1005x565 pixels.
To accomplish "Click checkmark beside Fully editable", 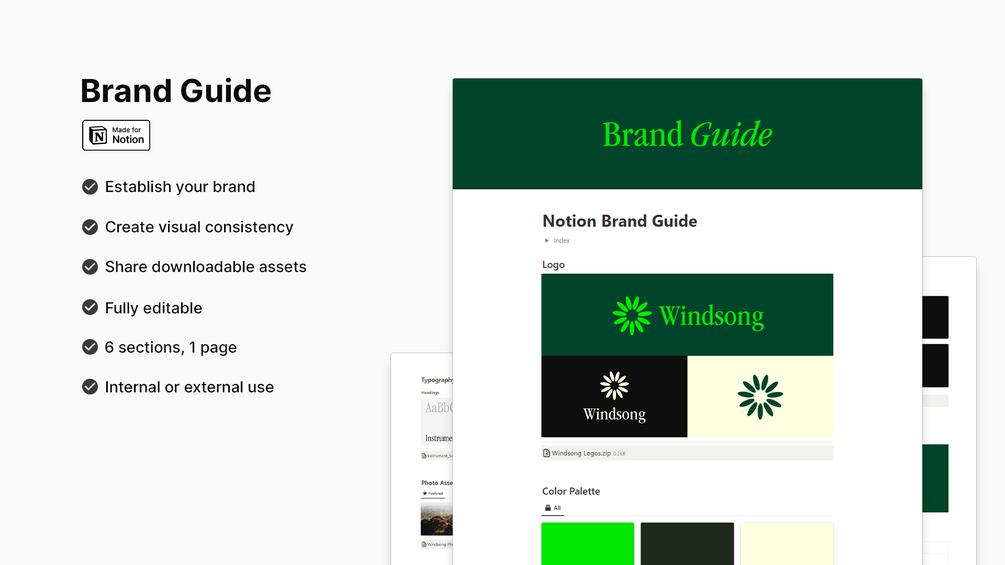I will 90,307.
